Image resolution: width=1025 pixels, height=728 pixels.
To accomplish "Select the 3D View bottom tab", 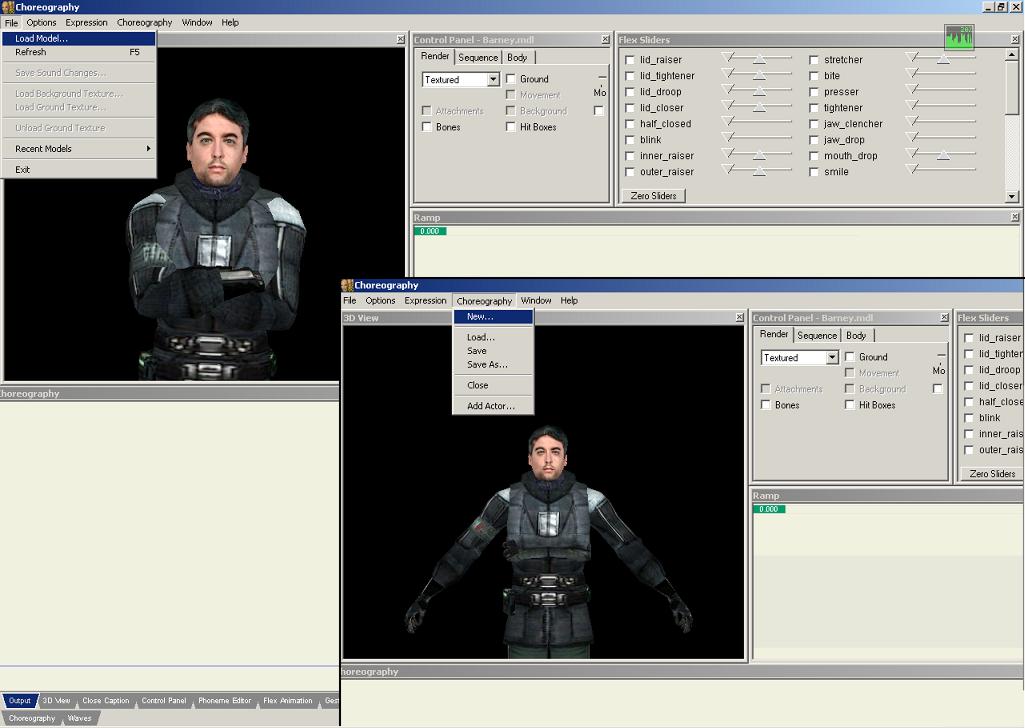I will pyautogui.click(x=56, y=701).
